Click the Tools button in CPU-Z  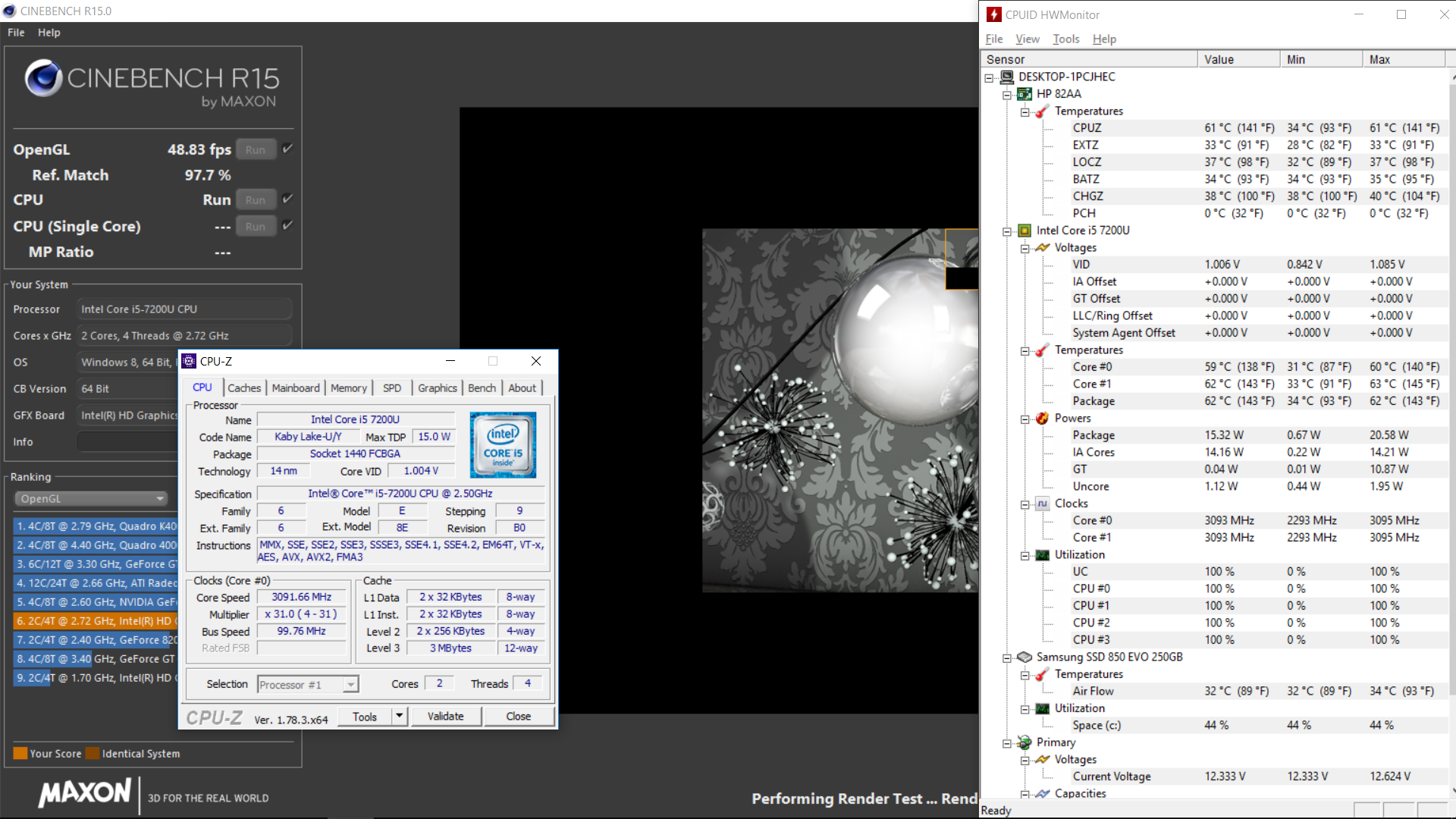click(x=365, y=716)
